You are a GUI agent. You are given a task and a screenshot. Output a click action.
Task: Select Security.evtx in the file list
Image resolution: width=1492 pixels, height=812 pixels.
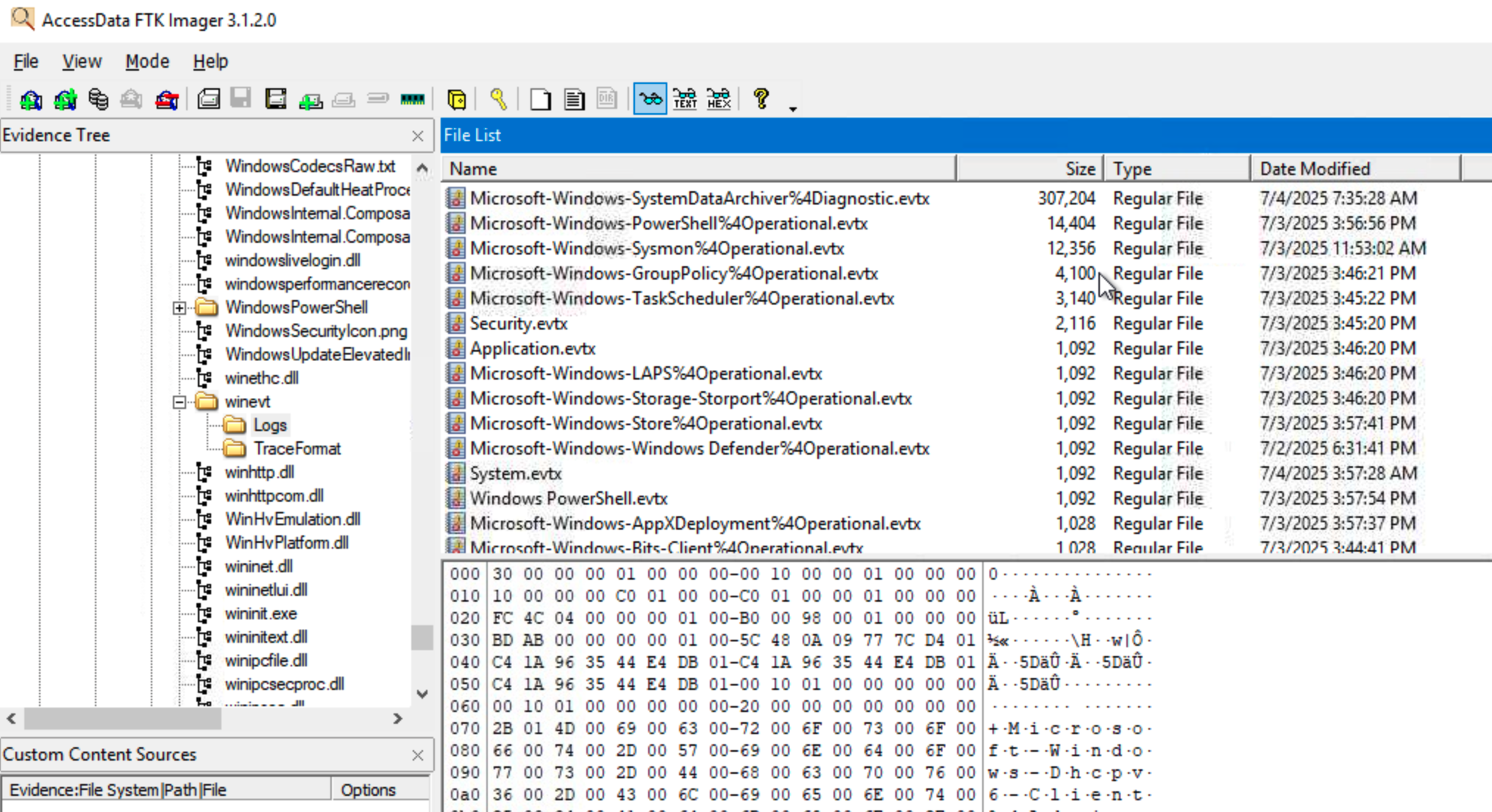point(519,323)
